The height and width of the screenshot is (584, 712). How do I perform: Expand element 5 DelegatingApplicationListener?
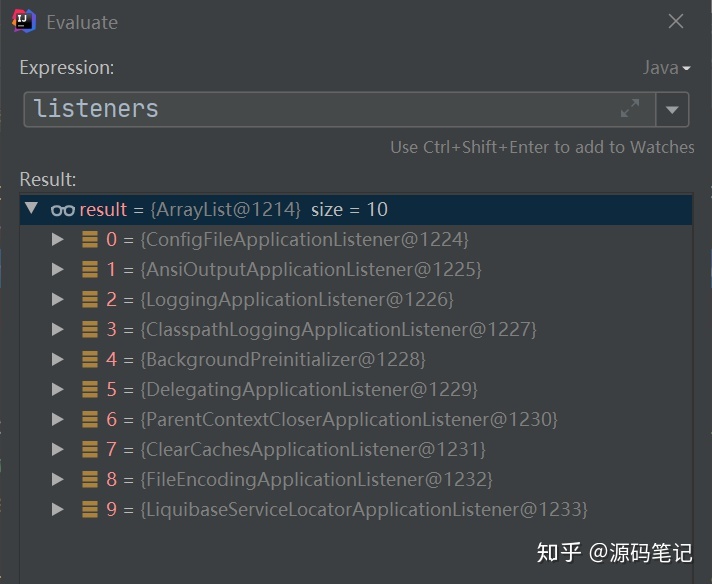point(58,389)
